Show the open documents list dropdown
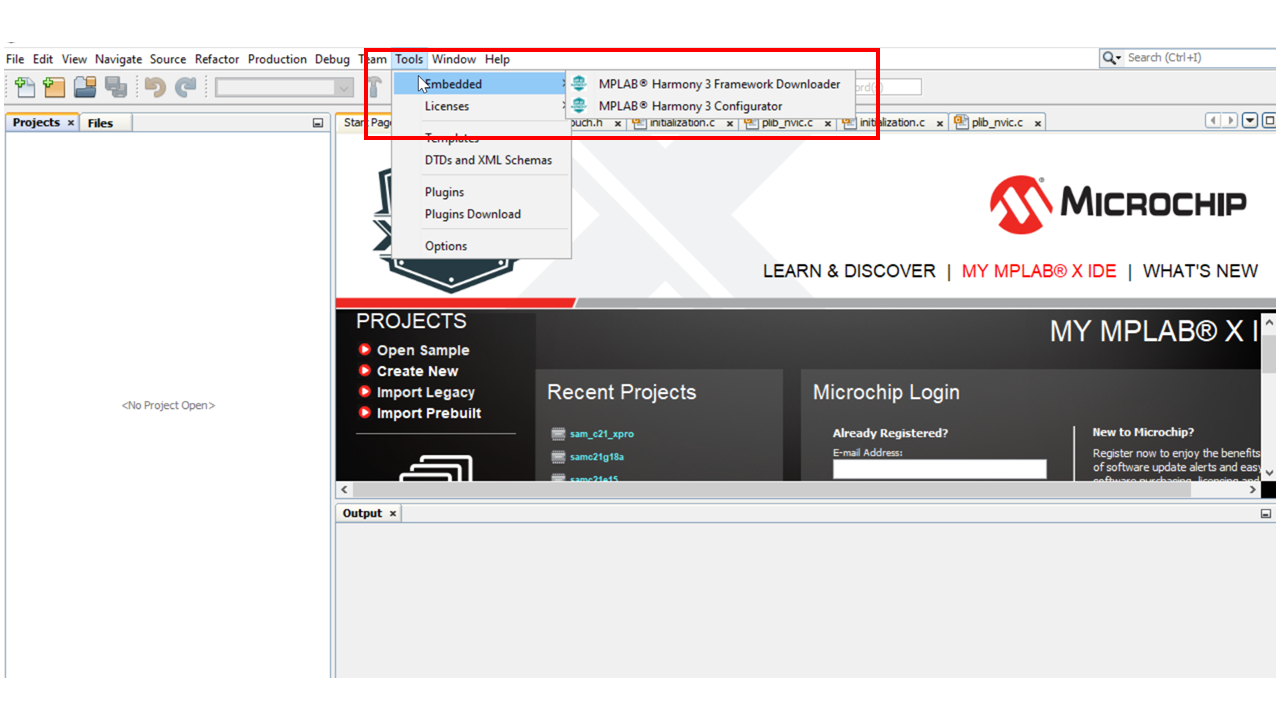The image size is (1280, 720). click(1250, 121)
